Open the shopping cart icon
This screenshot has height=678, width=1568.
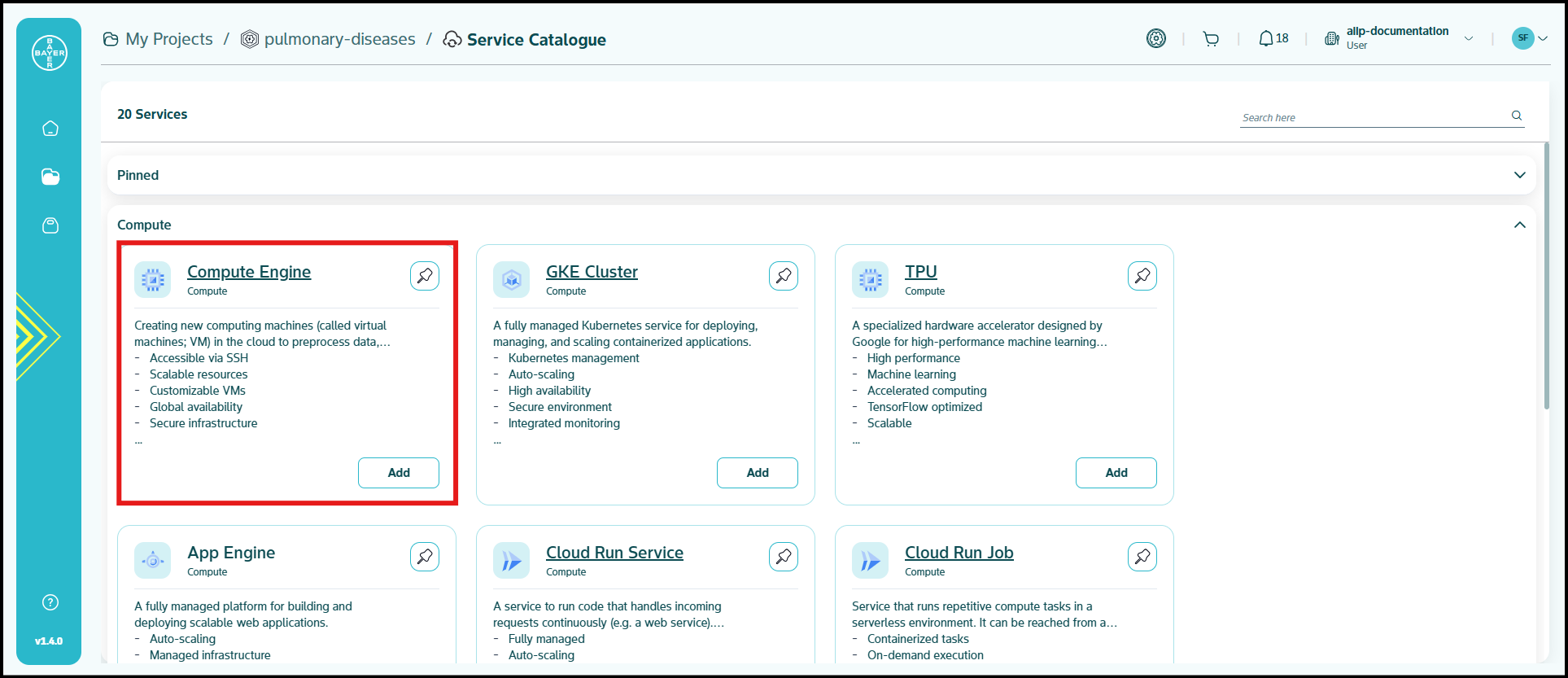click(x=1211, y=39)
